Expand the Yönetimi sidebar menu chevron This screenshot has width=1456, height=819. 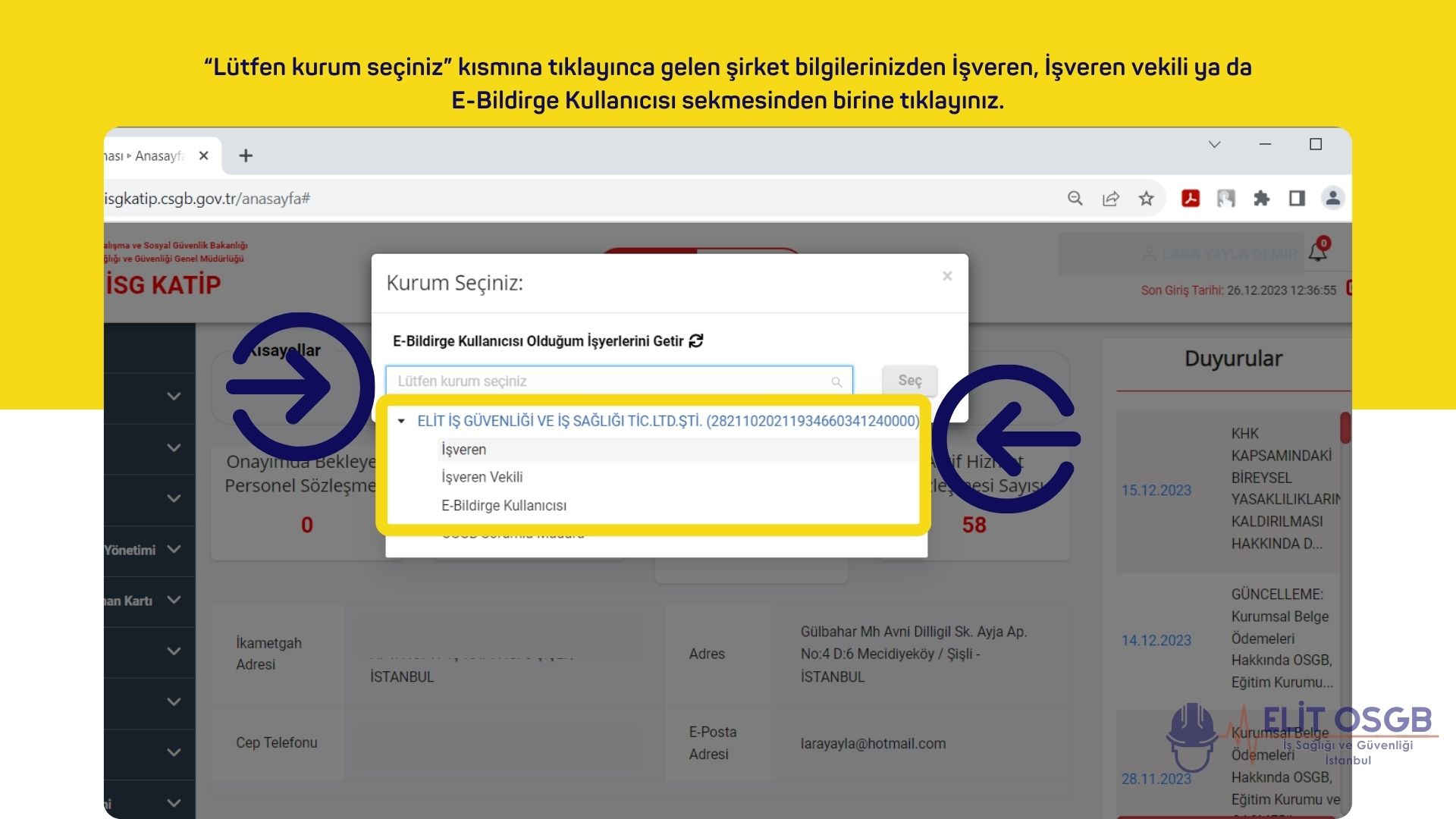[174, 549]
